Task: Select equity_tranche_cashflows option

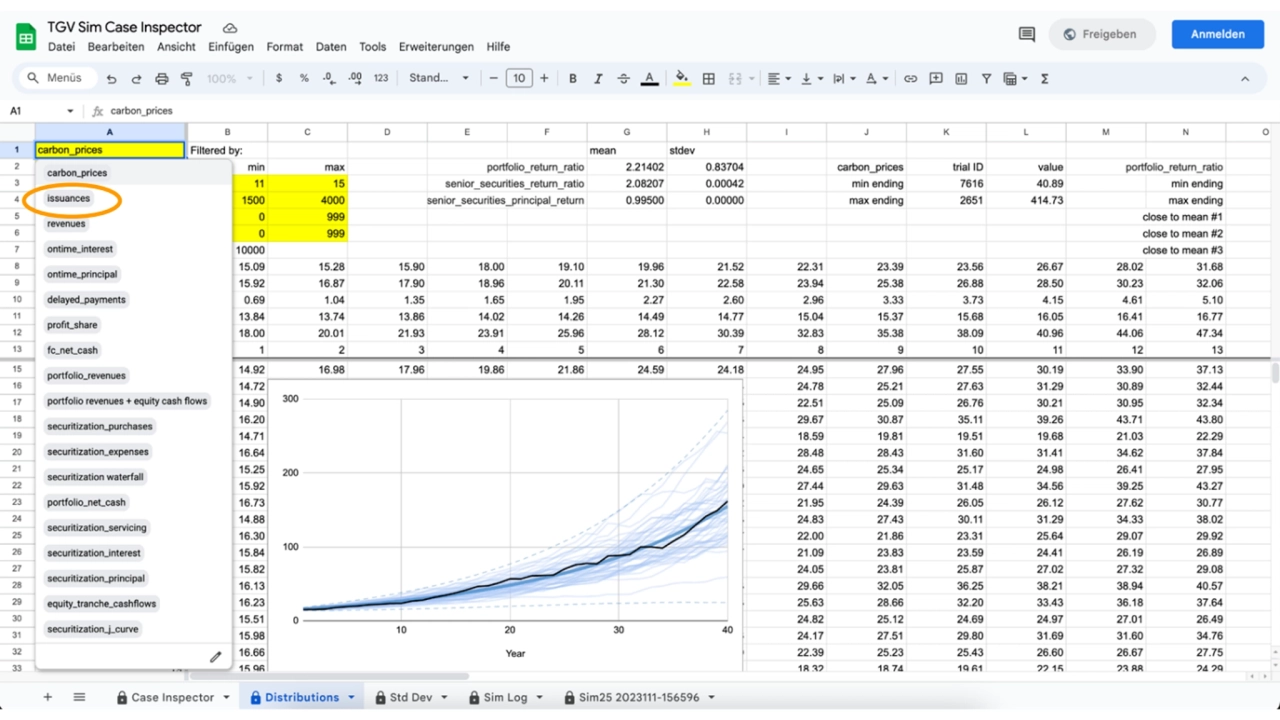Action: [x=102, y=604]
